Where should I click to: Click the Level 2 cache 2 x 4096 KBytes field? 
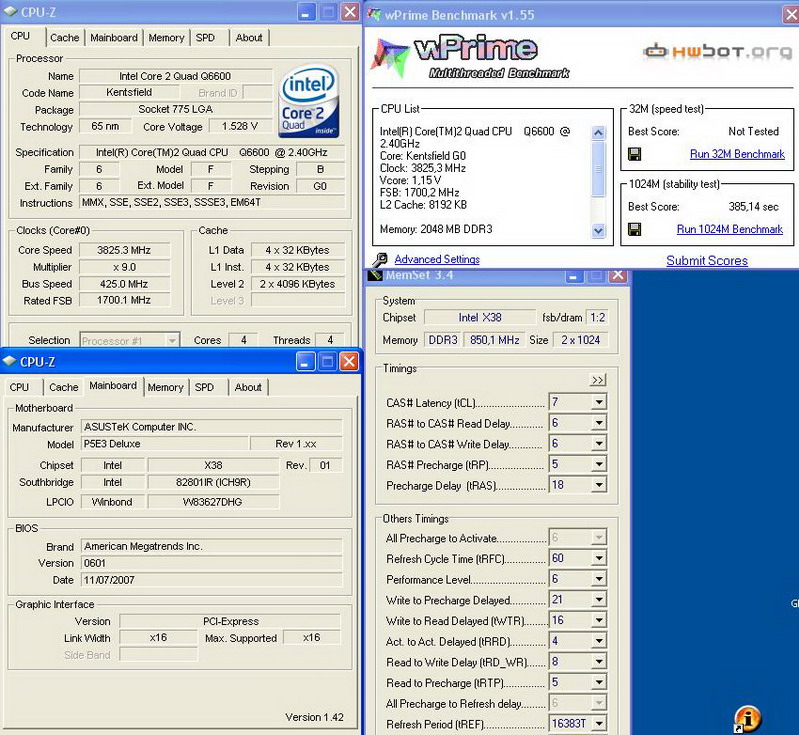(298, 284)
